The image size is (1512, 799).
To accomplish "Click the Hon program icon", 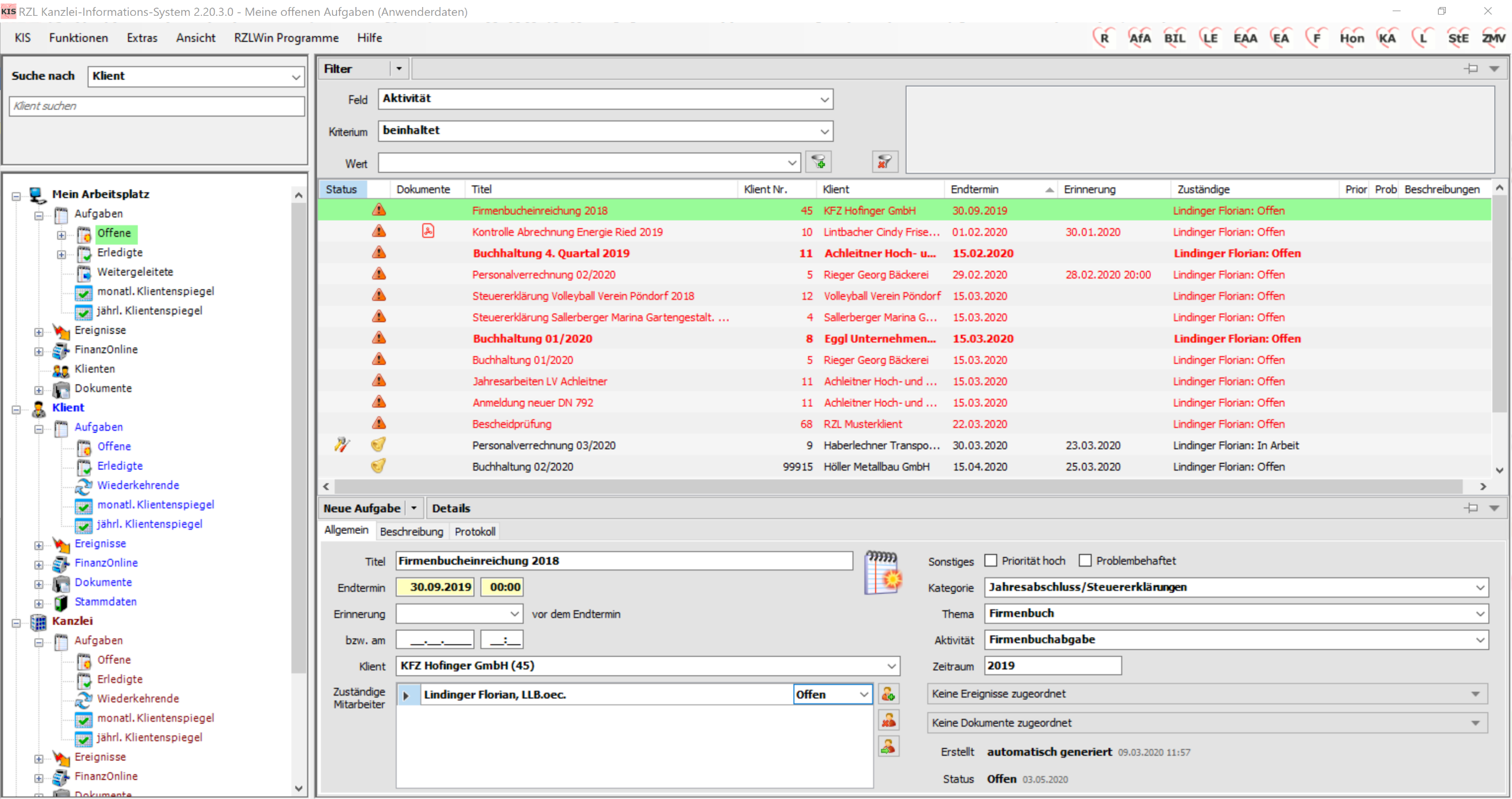I will (x=1351, y=38).
